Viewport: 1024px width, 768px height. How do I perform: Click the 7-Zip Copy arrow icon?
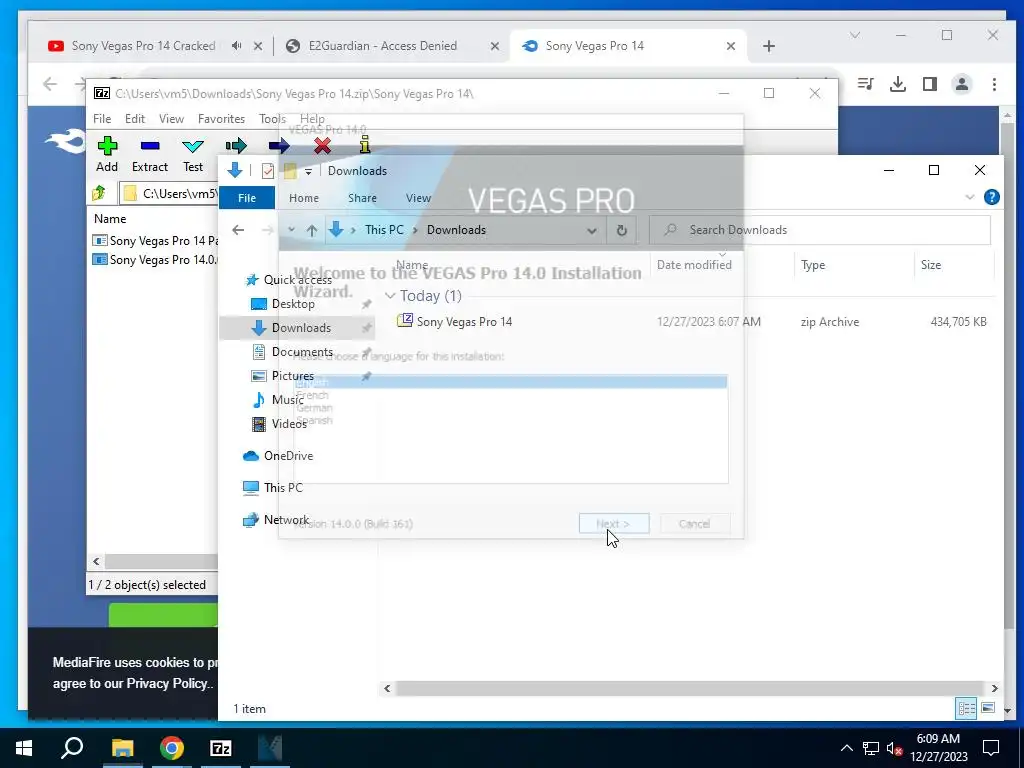236,145
